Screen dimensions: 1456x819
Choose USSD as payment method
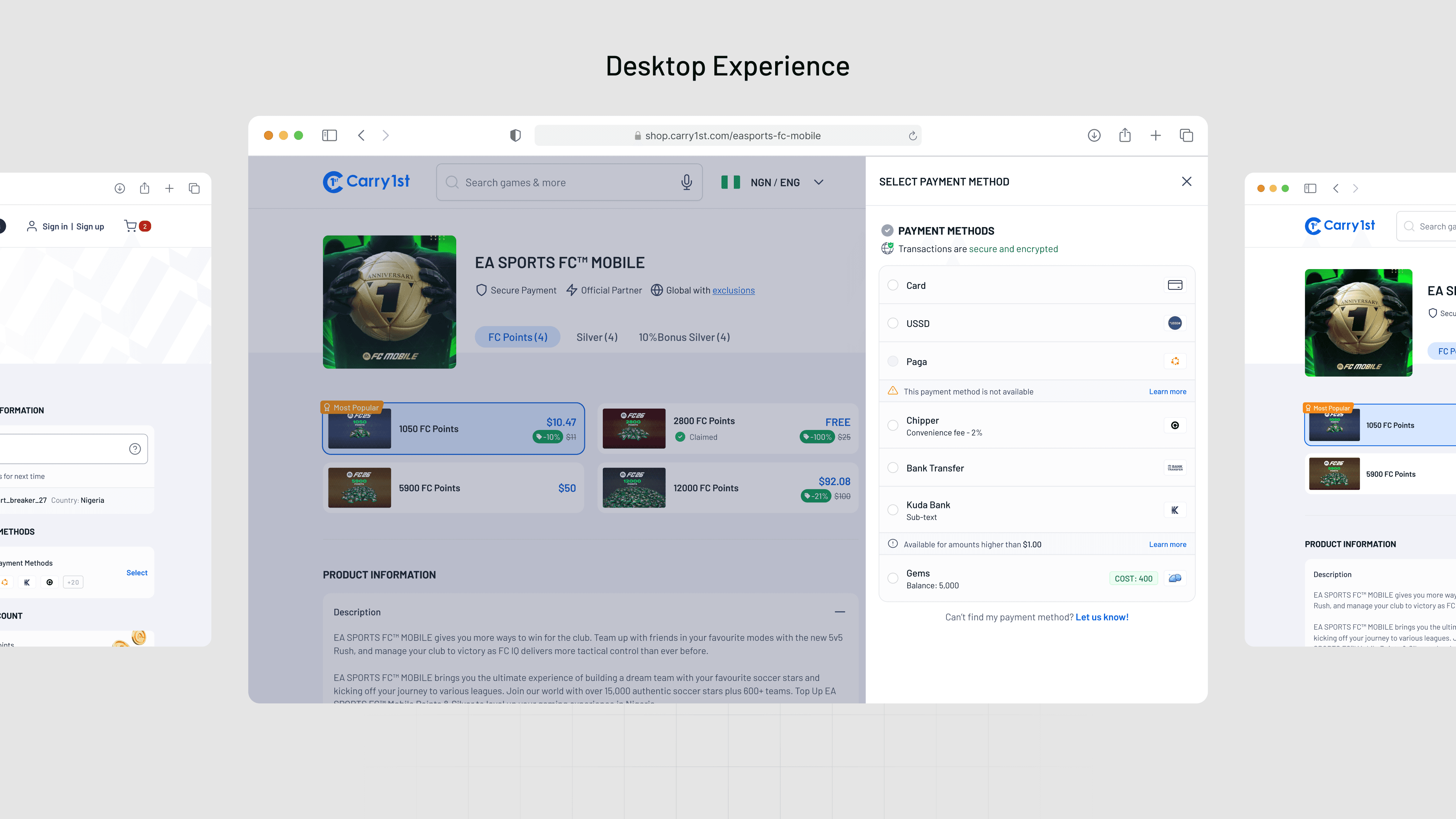point(893,323)
